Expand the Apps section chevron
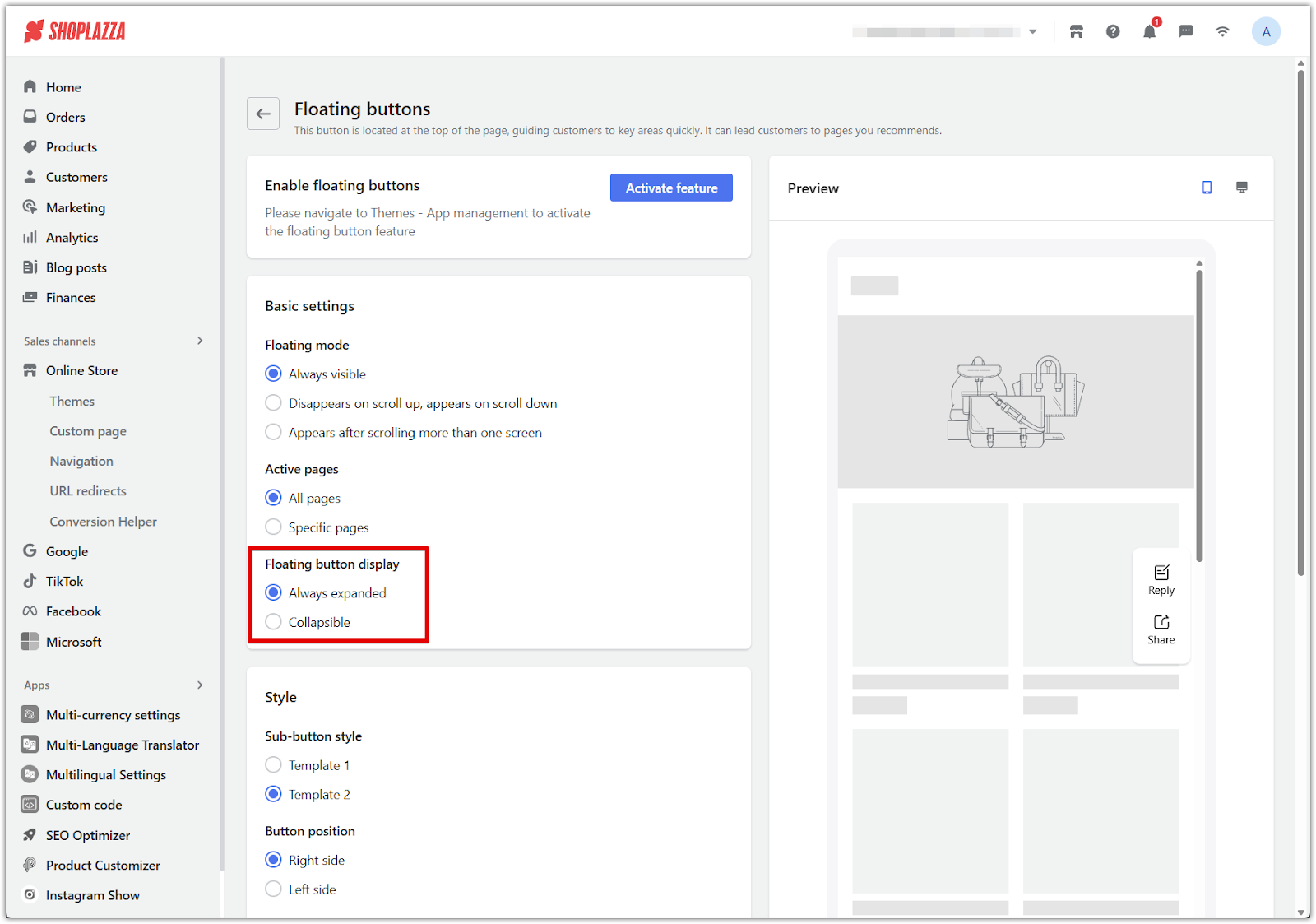This screenshot has width=1316, height=924. 200,685
